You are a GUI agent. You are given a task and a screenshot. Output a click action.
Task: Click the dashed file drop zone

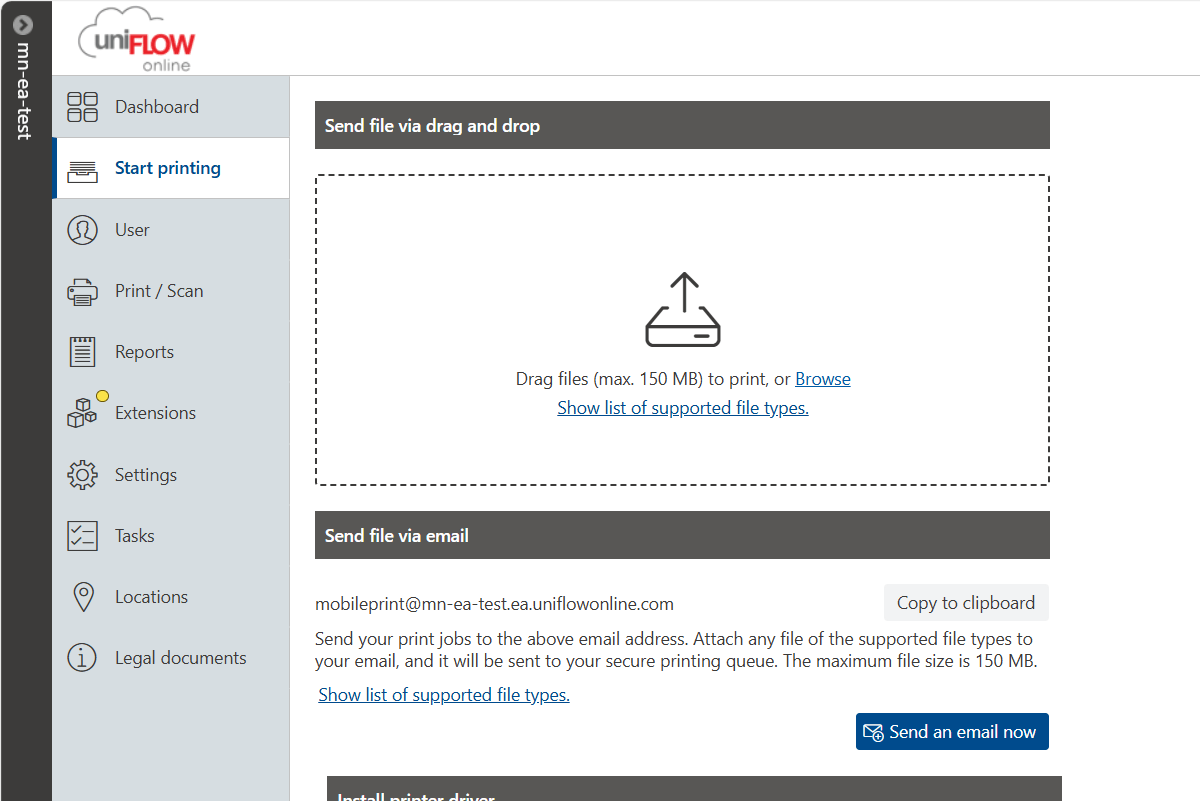point(682,330)
